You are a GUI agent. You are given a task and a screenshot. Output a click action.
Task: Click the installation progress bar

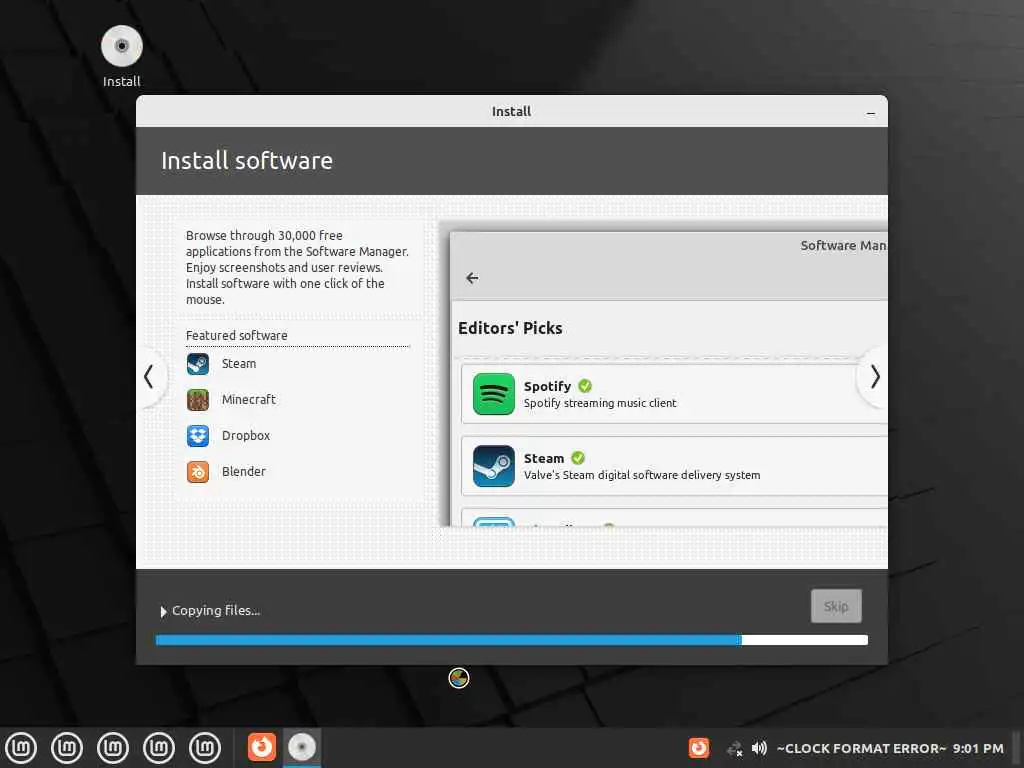coord(512,640)
